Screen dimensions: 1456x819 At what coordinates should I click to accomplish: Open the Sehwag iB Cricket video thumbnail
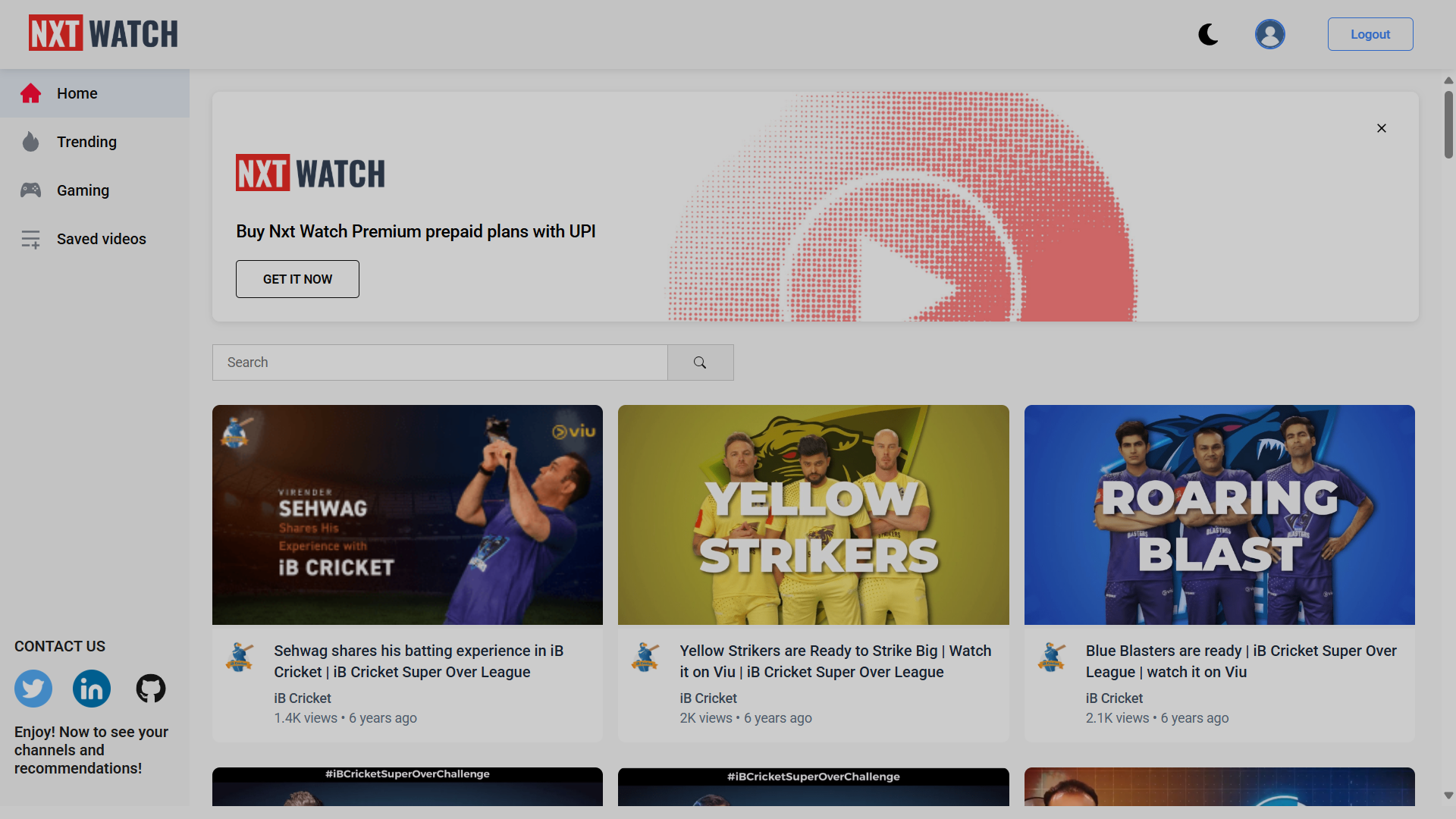point(407,515)
